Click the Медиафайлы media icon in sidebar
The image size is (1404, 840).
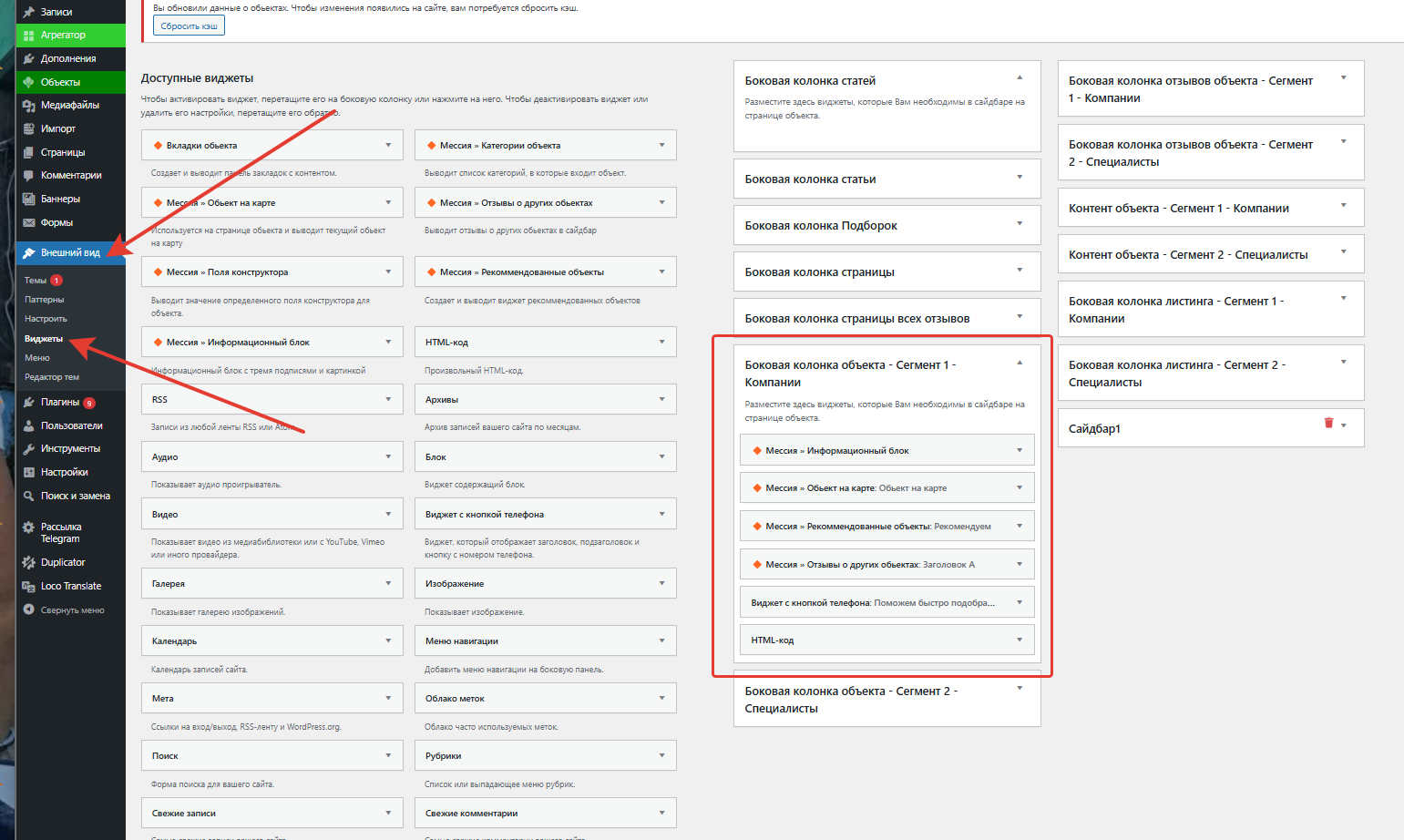click(x=29, y=106)
